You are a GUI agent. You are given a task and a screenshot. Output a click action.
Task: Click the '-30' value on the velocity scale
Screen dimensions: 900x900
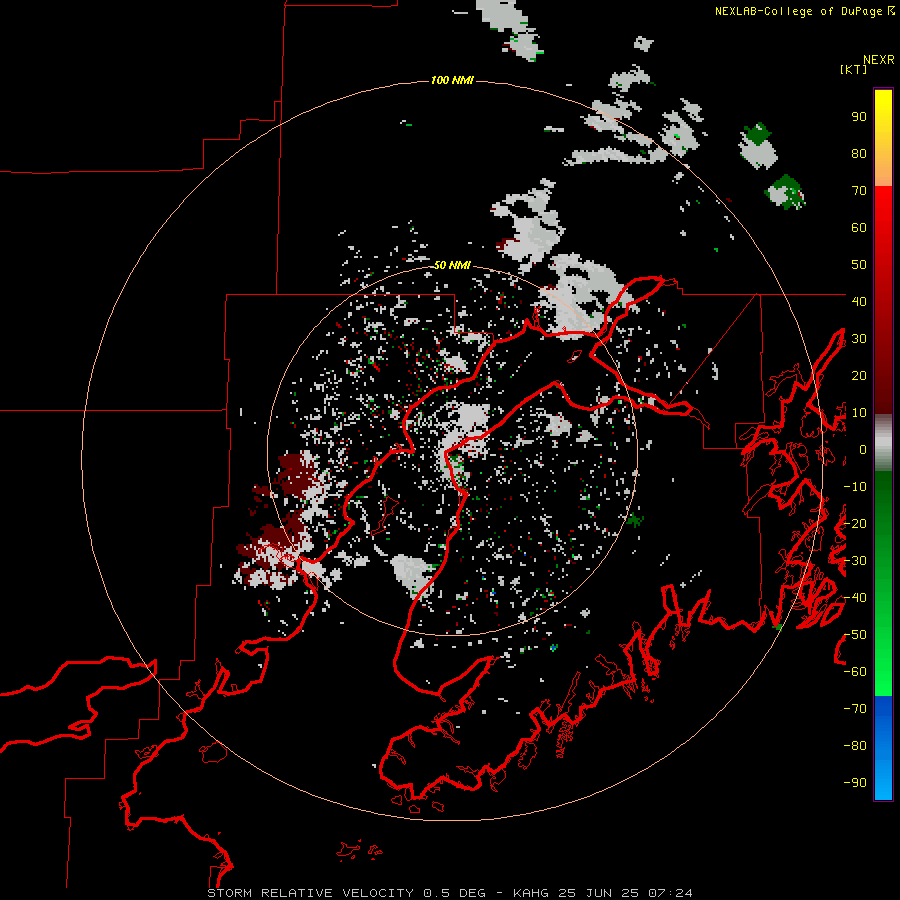[x=855, y=561]
